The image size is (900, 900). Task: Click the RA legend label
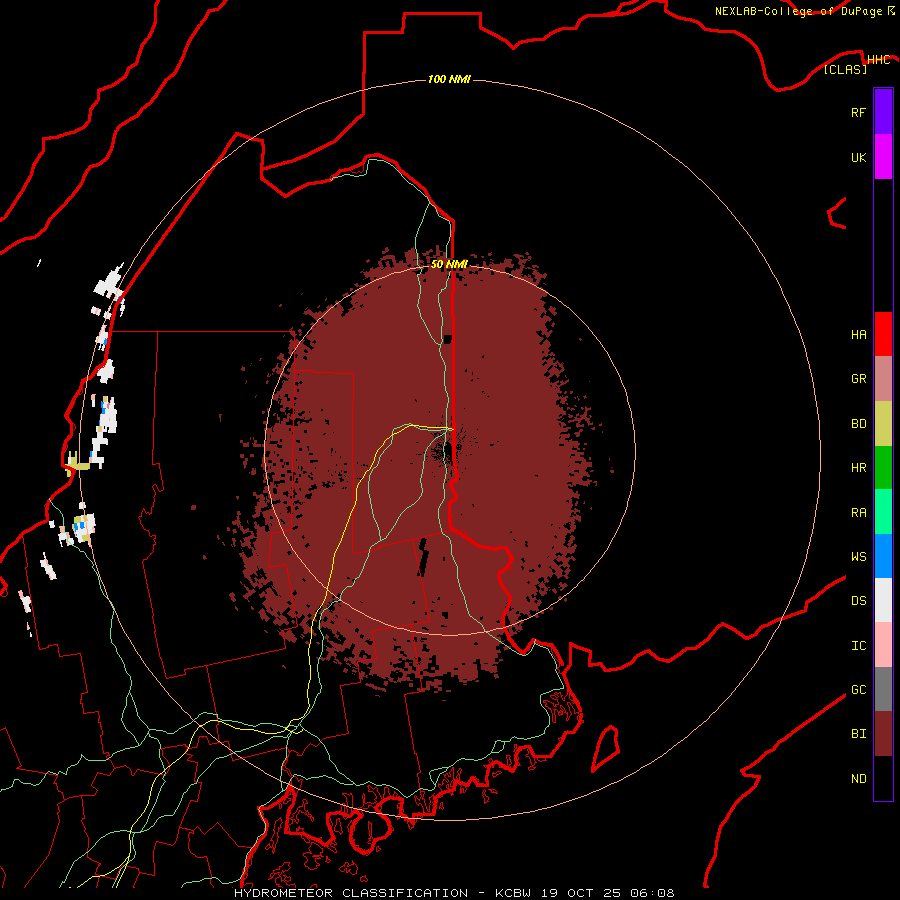(x=858, y=513)
